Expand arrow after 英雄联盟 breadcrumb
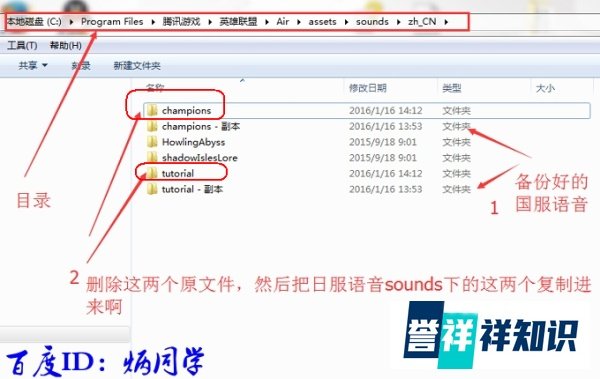 267,22
